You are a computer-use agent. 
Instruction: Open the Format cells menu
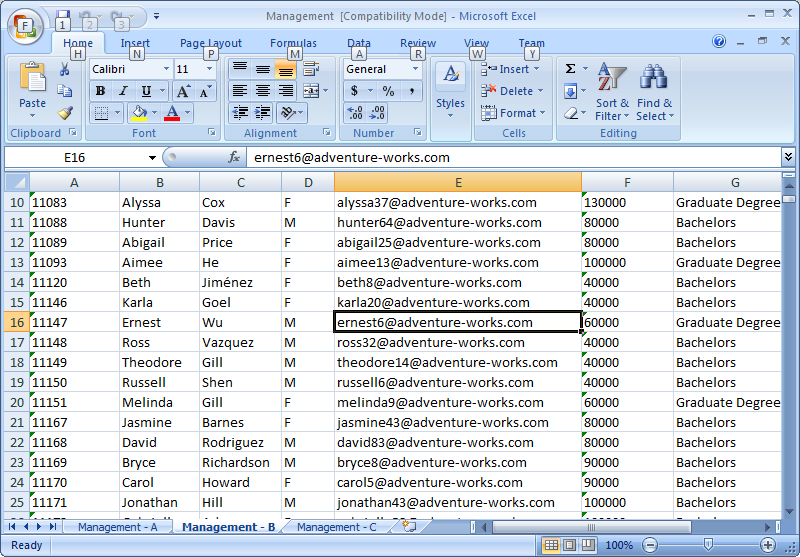513,113
